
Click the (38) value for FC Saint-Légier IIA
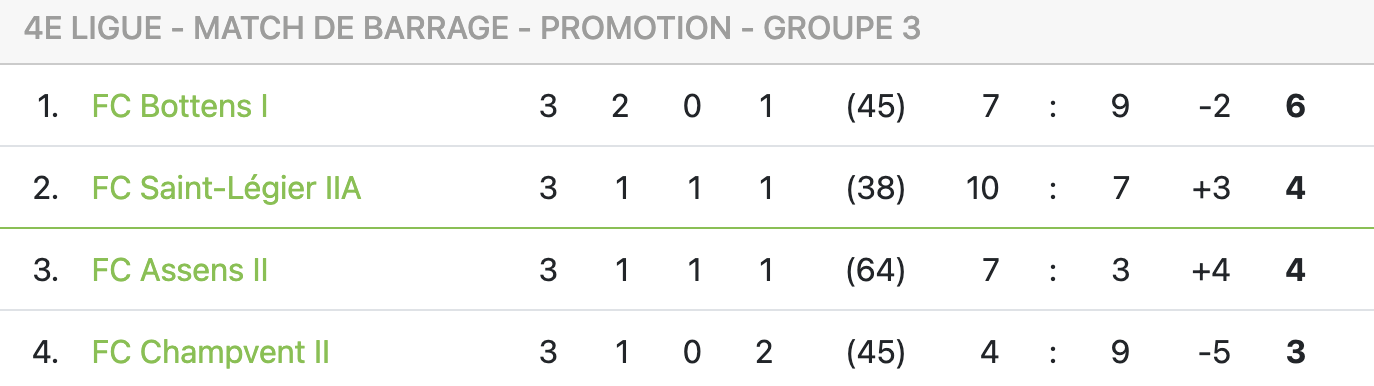tap(875, 188)
